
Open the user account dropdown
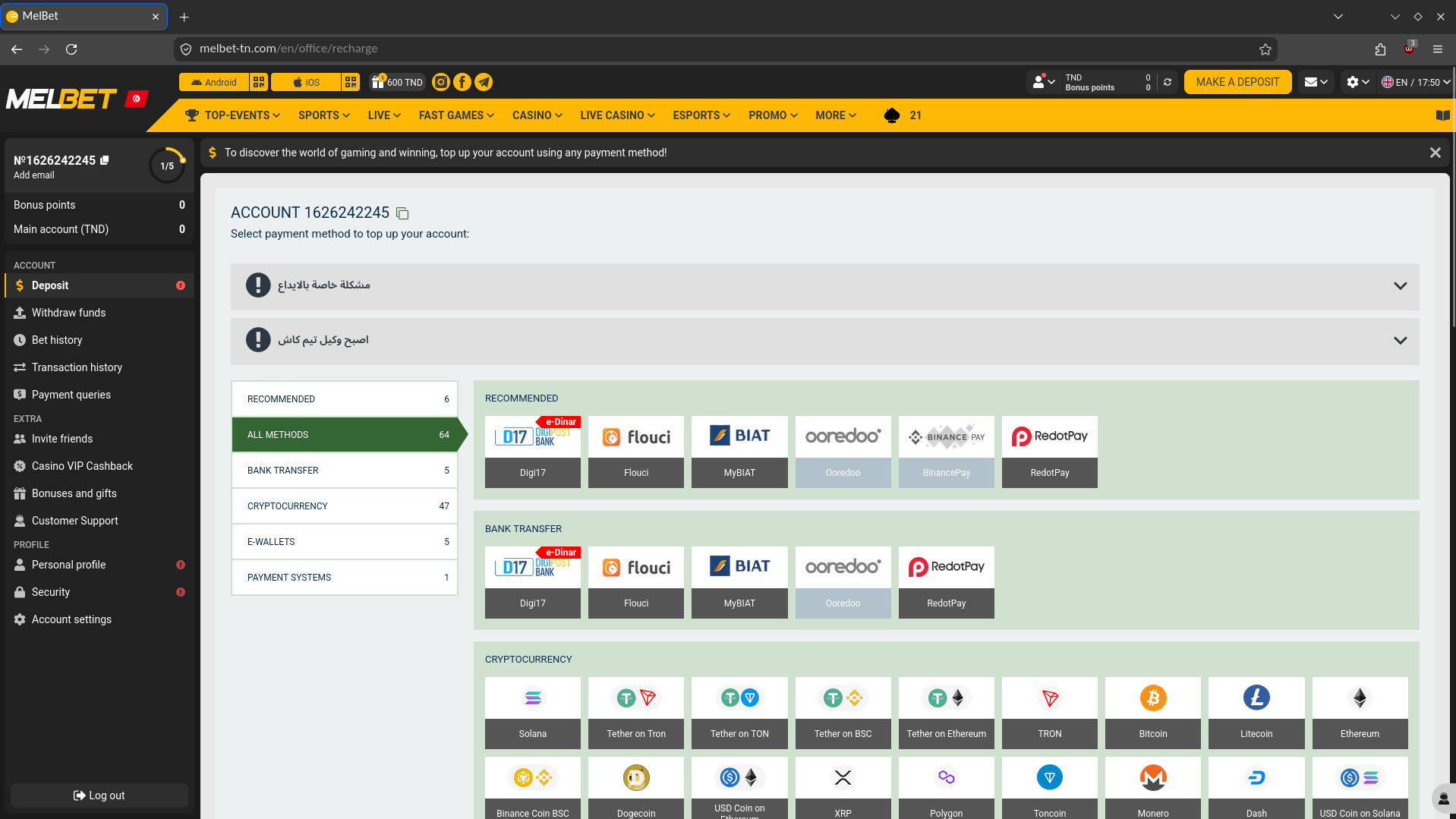(1044, 82)
